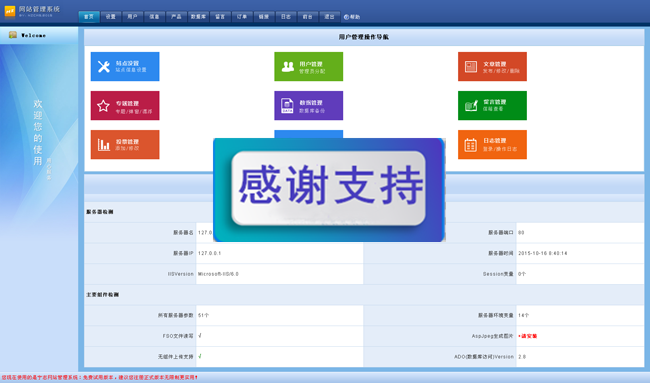Click the Session变量 label
Viewport: 650px width, 383px height.
(498, 274)
